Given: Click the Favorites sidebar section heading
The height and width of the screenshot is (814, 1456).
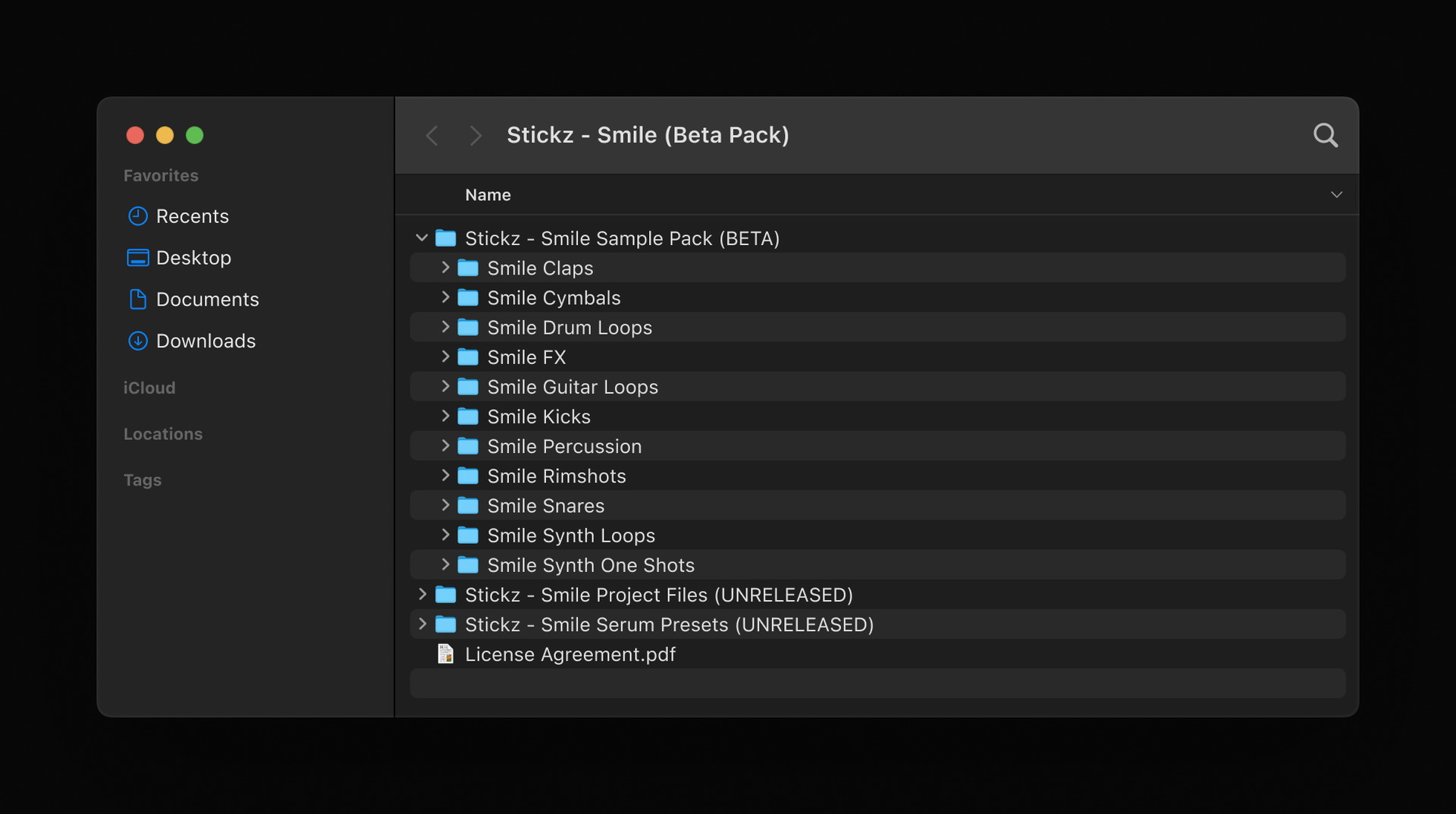Looking at the screenshot, I should pos(161,175).
